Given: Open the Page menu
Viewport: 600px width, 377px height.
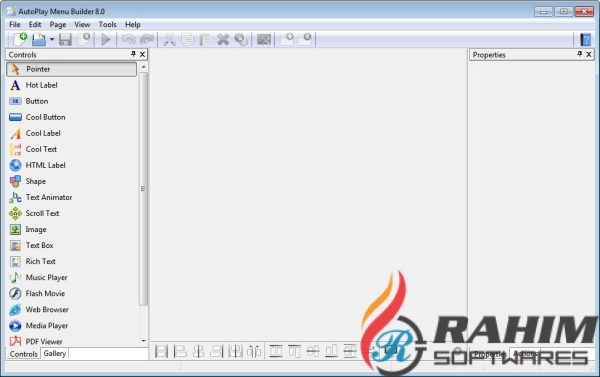Looking at the screenshot, I should click(x=58, y=24).
